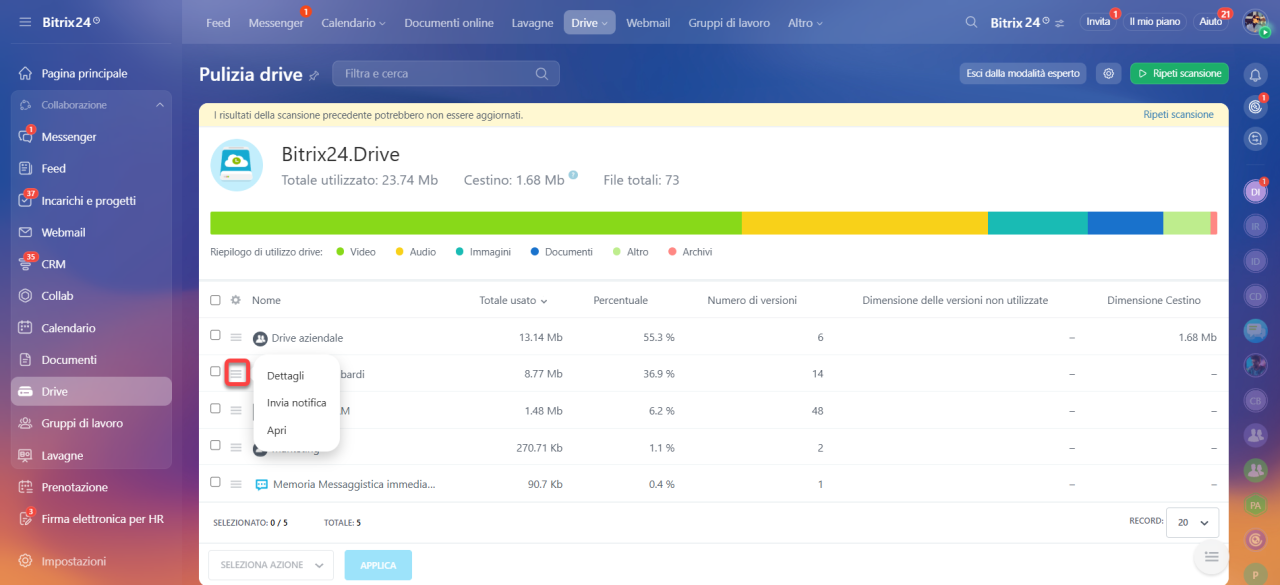The height and width of the screenshot is (585, 1280).
Task: Open the user profile avatar
Action: pyautogui.click(x=1255, y=22)
